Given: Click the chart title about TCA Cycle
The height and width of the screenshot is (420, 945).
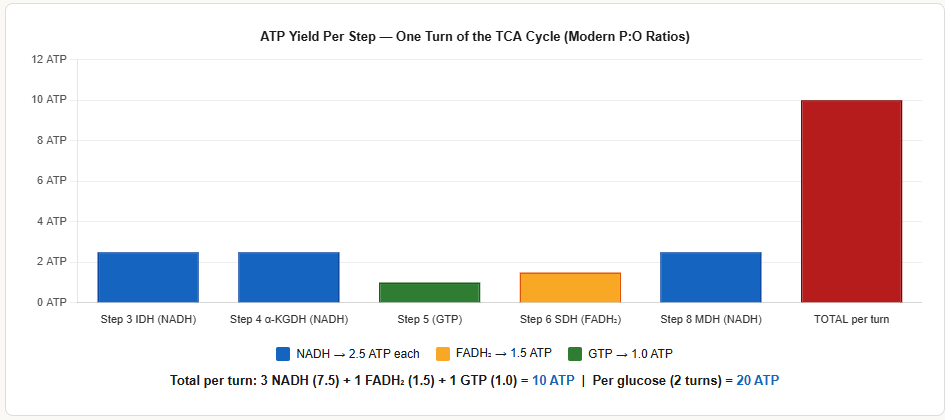Looking at the screenshot, I should click(475, 37).
